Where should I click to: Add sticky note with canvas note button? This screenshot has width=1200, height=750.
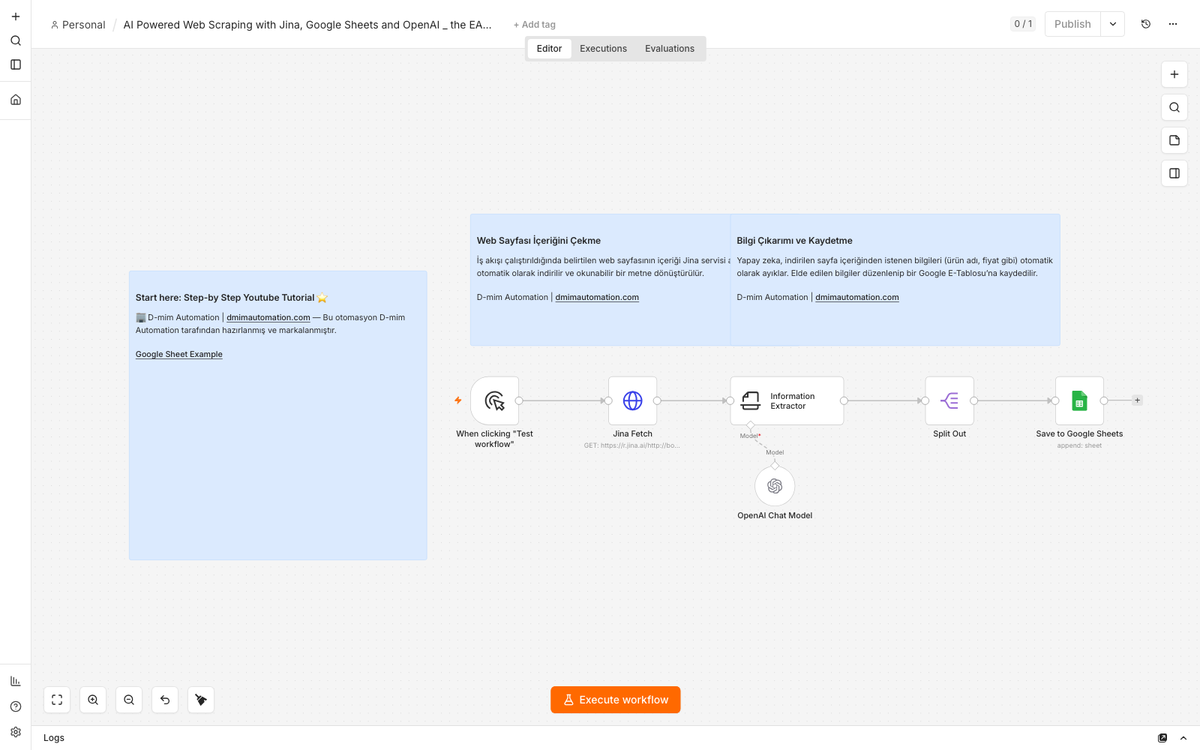[x=1174, y=141]
